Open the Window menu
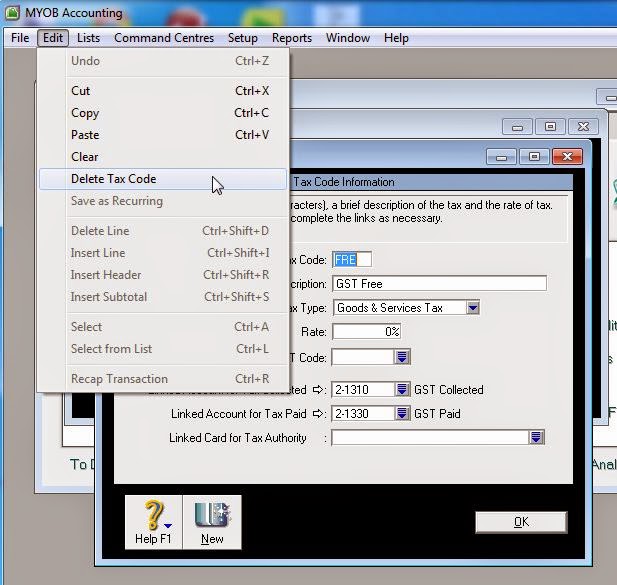 [x=348, y=38]
